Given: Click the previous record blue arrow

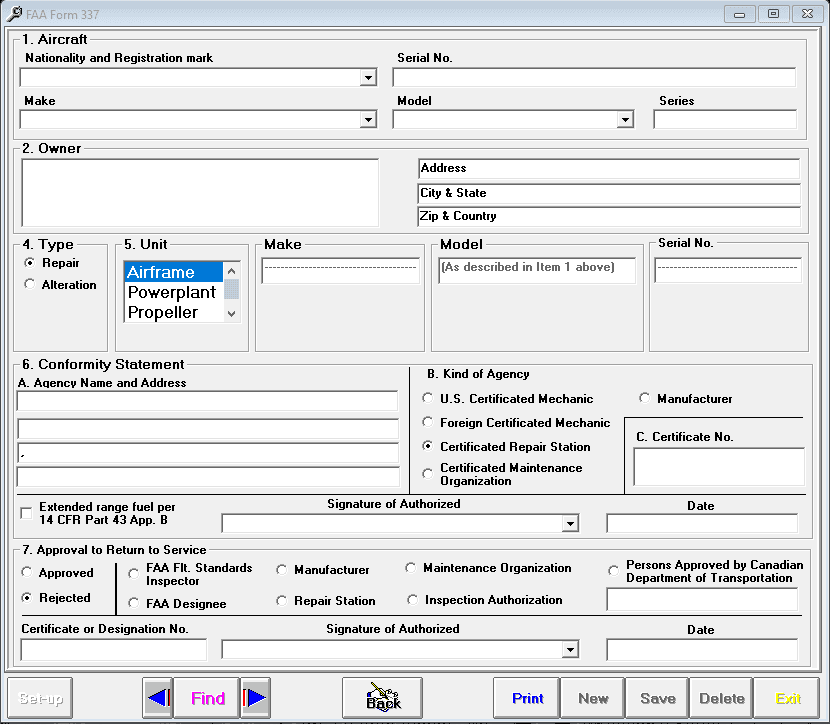Looking at the screenshot, I should point(158,698).
